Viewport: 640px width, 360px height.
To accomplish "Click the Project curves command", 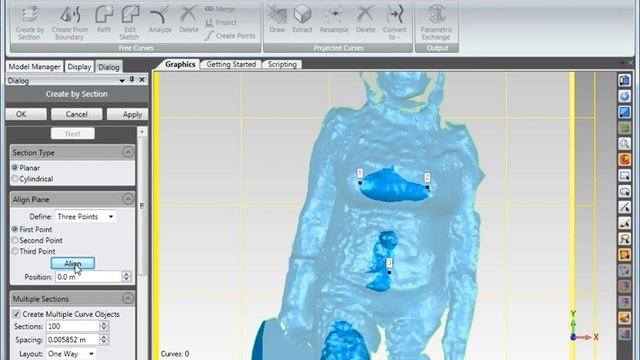I will pyautogui.click(x=221, y=22).
